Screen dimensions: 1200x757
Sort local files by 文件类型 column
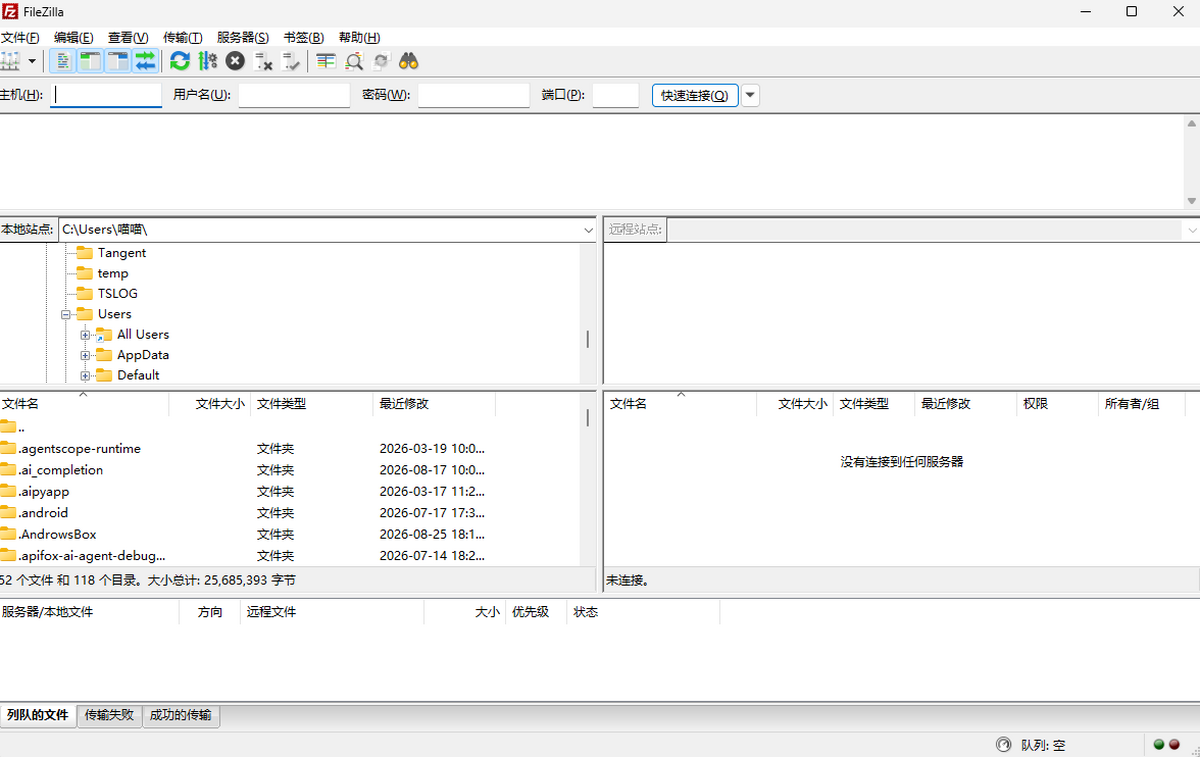tap(312, 404)
